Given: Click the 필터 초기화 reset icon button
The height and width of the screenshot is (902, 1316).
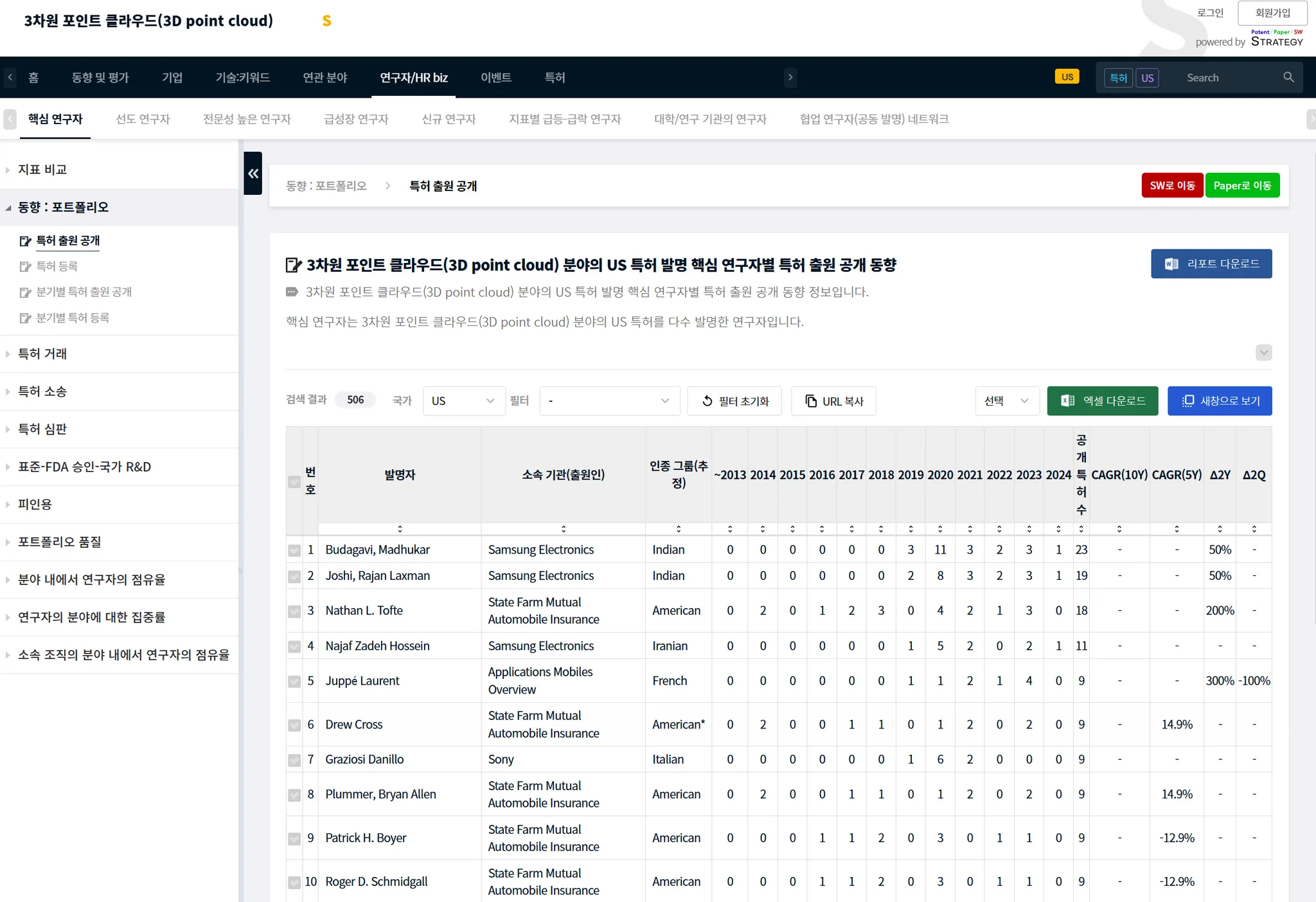Looking at the screenshot, I should pos(734,401).
